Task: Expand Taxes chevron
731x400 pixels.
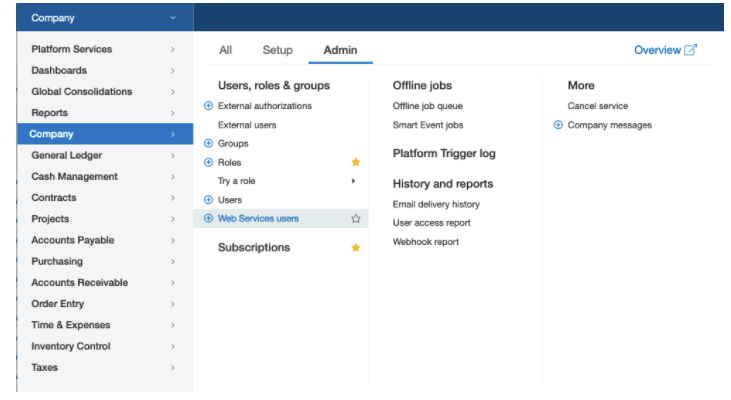Action: 172,367
